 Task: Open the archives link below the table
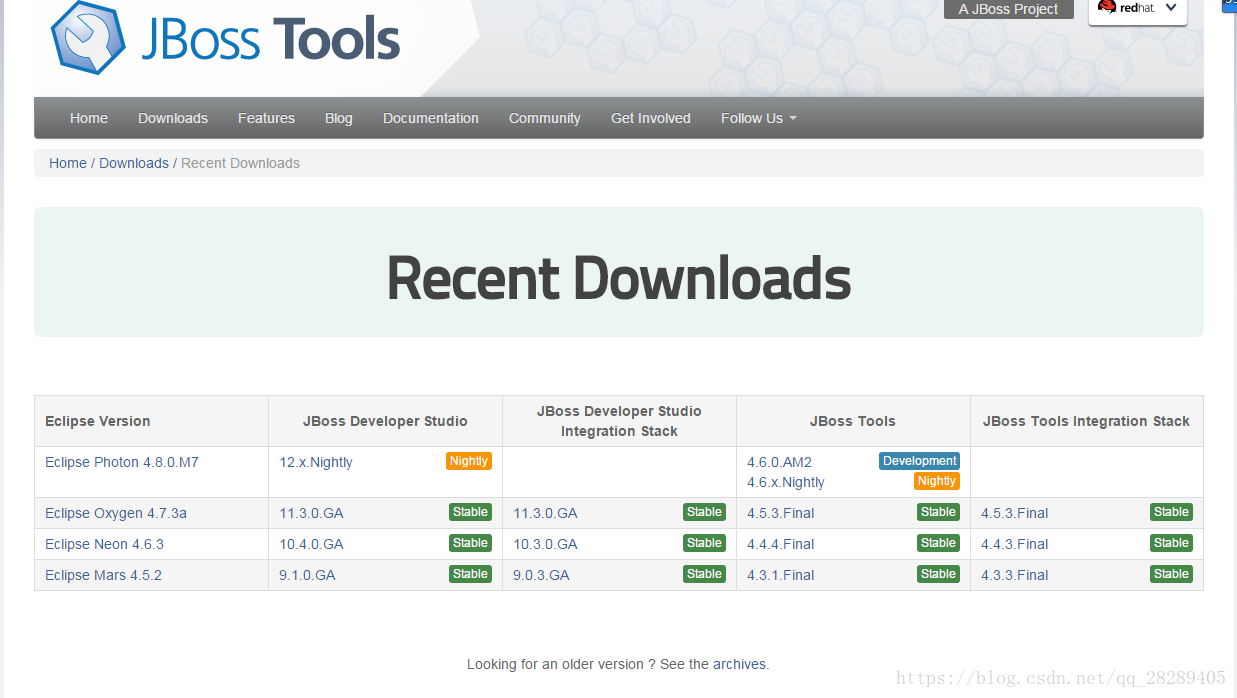pyautogui.click(x=740, y=664)
